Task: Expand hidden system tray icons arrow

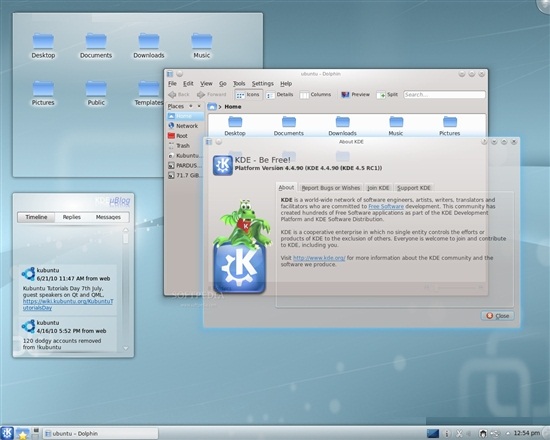Action: point(507,434)
